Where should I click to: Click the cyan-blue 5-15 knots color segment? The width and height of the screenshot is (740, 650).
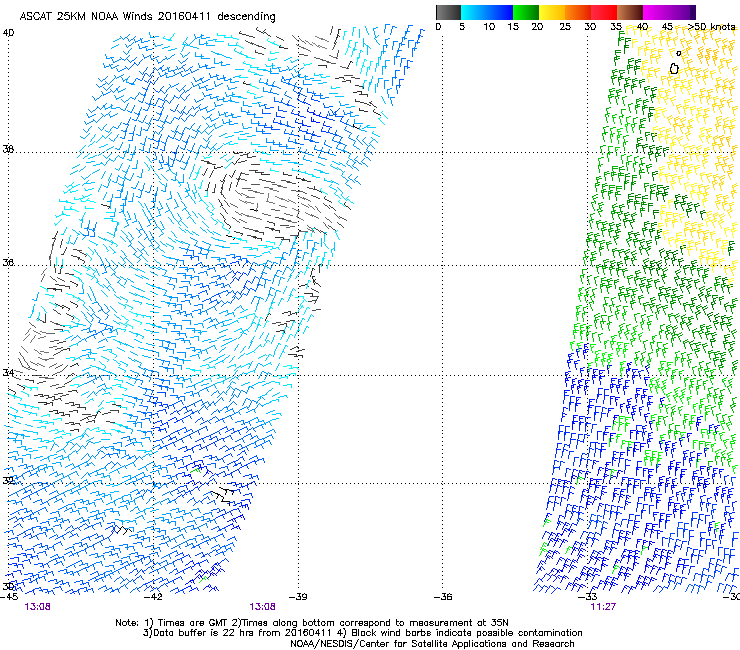[x=487, y=12]
